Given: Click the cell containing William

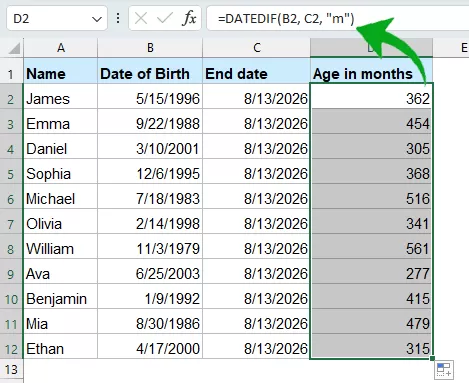Looking at the screenshot, I should pyautogui.click(x=60, y=246).
